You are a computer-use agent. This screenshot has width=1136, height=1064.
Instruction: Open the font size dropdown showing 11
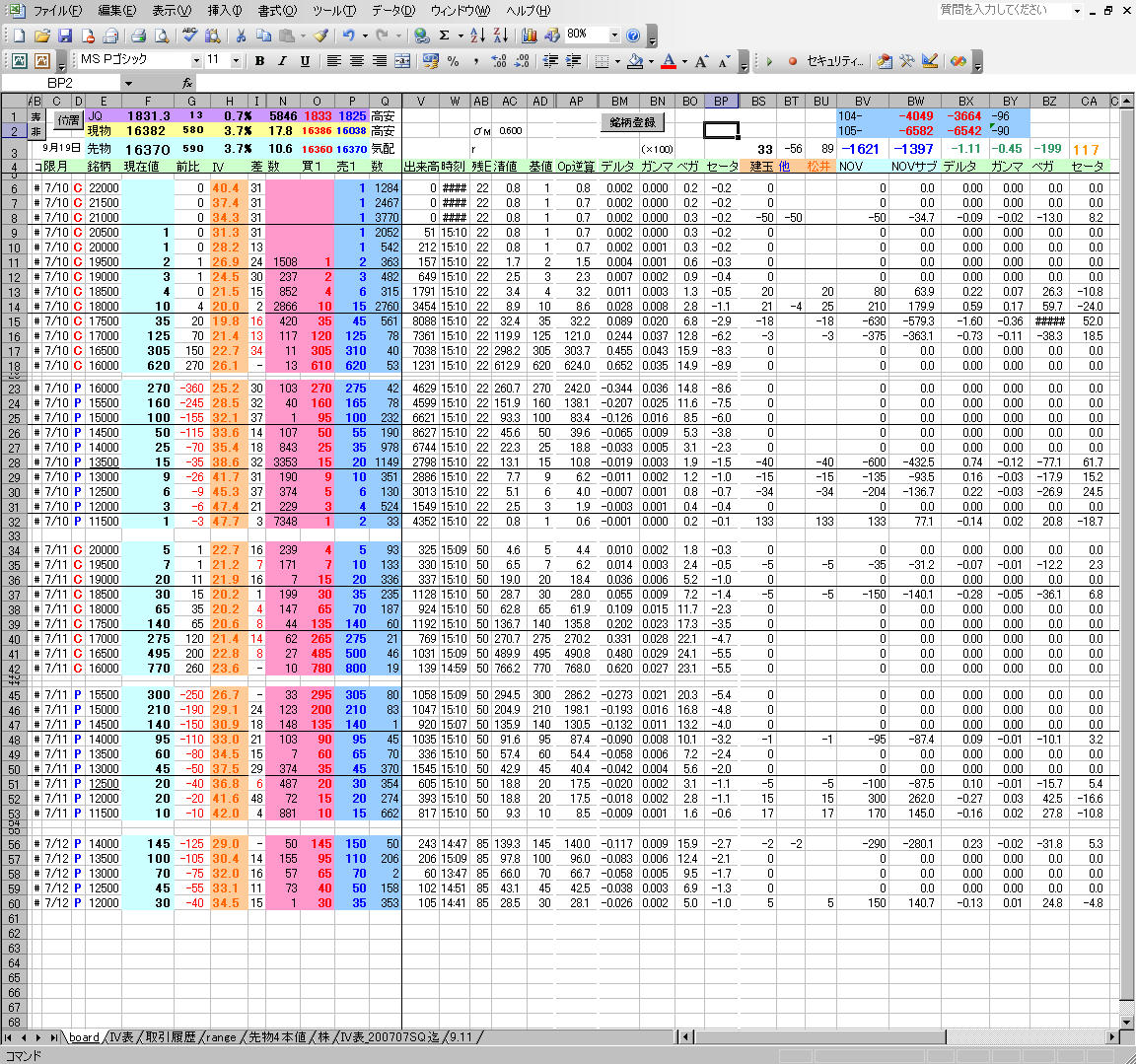click(x=236, y=61)
